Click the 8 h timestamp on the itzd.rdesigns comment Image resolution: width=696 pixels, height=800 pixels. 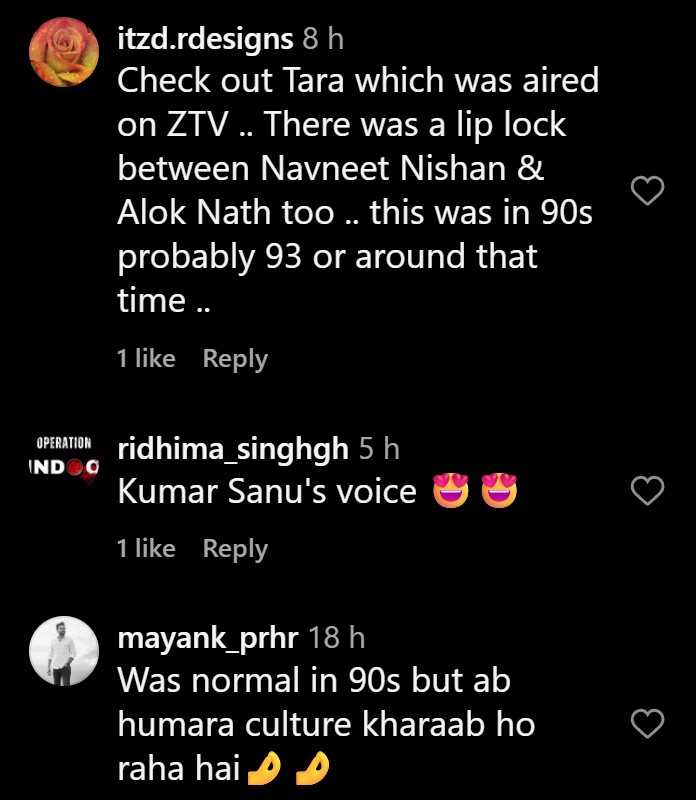coord(323,39)
